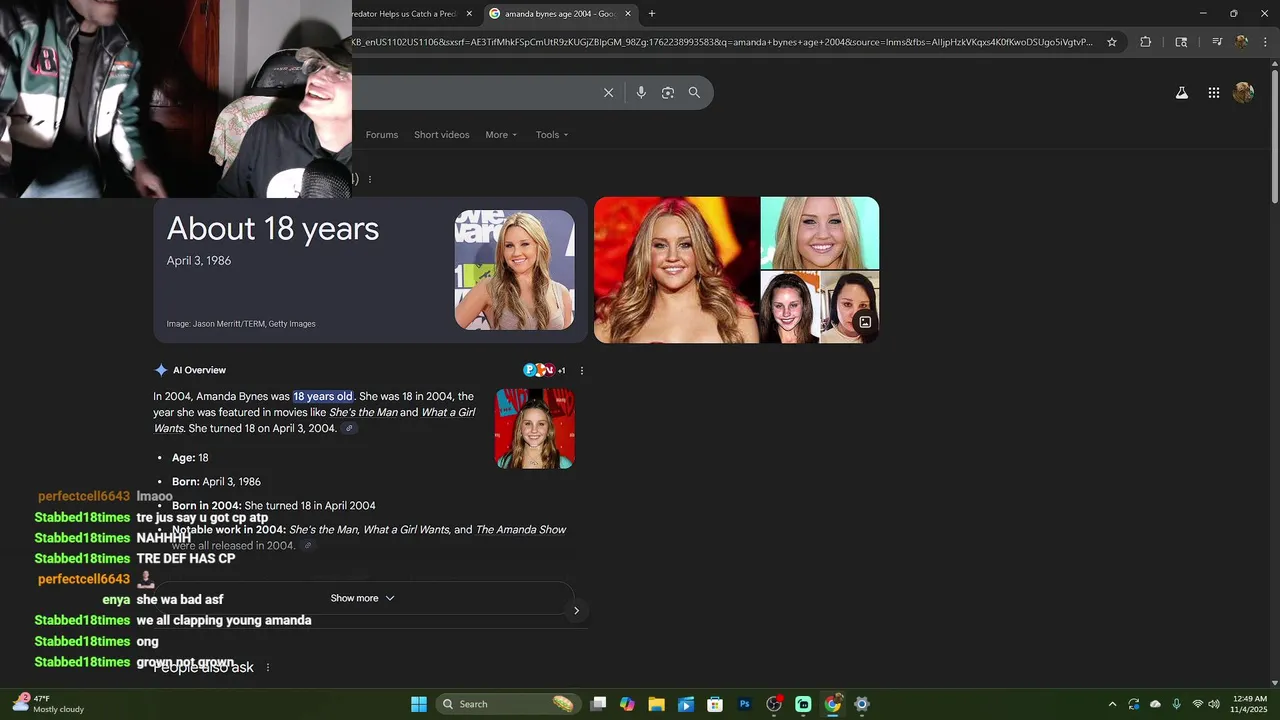Open the Chrome media controls icon
The image size is (1280, 720).
(1216, 42)
